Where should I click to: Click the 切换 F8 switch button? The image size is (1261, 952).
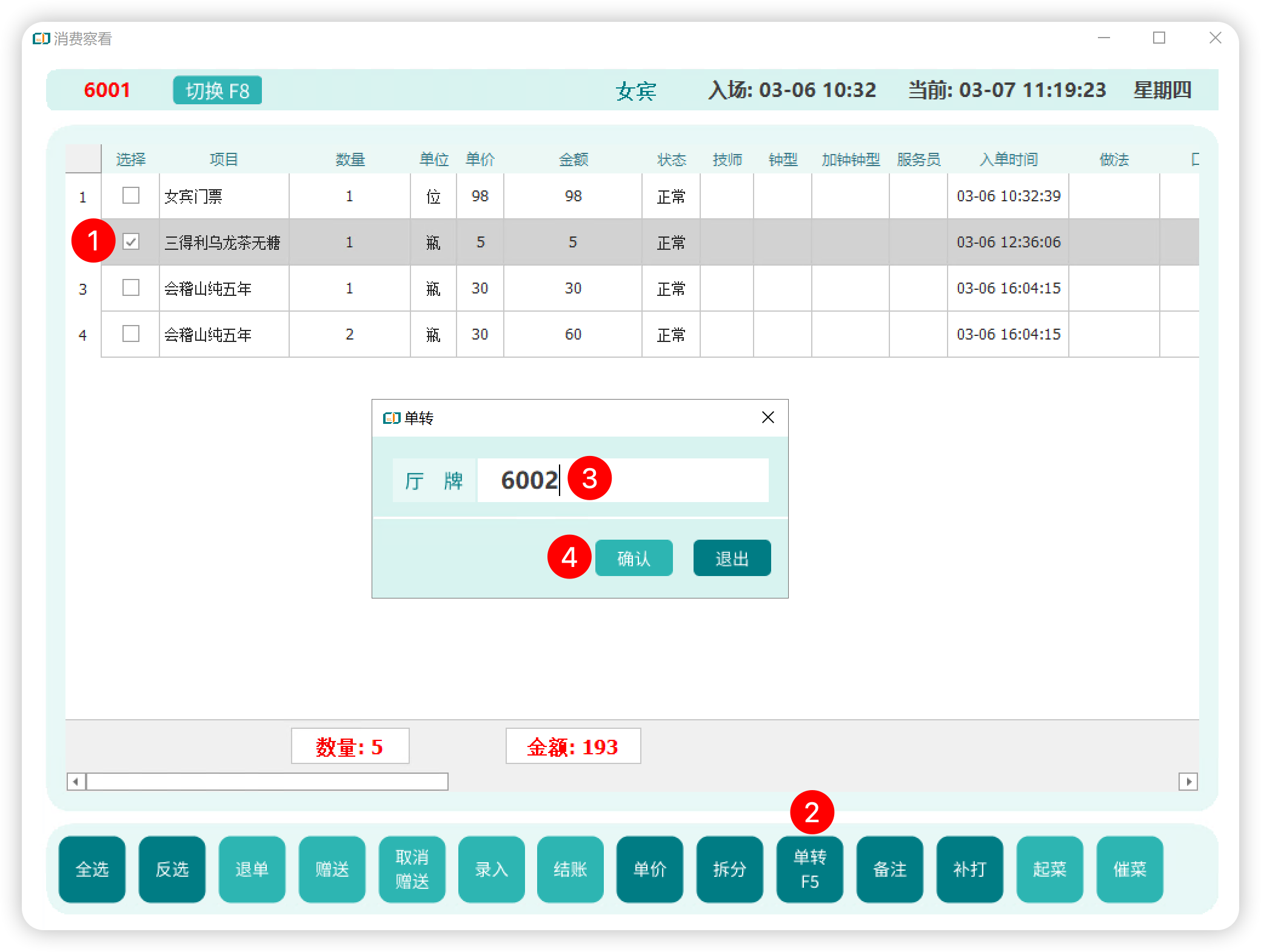[x=217, y=90]
